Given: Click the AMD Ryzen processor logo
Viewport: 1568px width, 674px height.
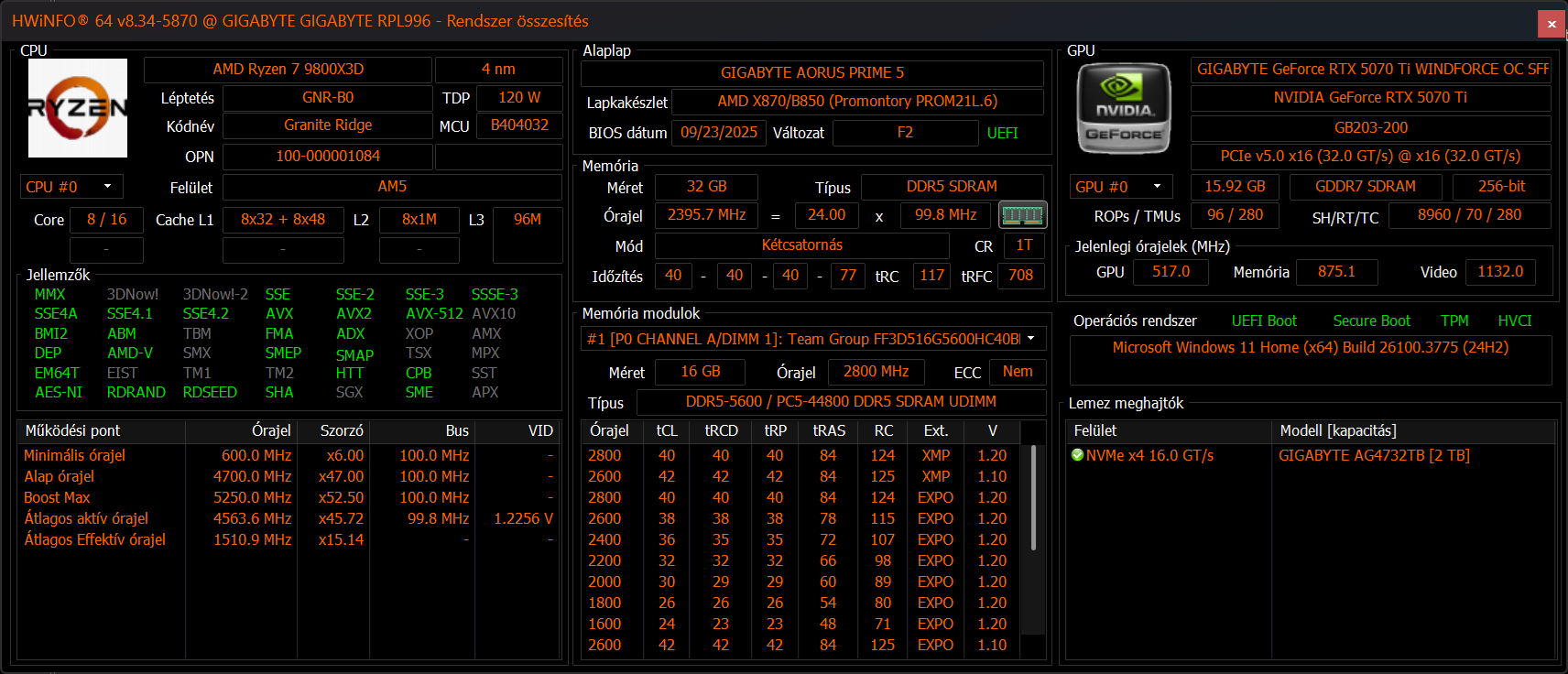Looking at the screenshot, I should click(x=78, y=108).
